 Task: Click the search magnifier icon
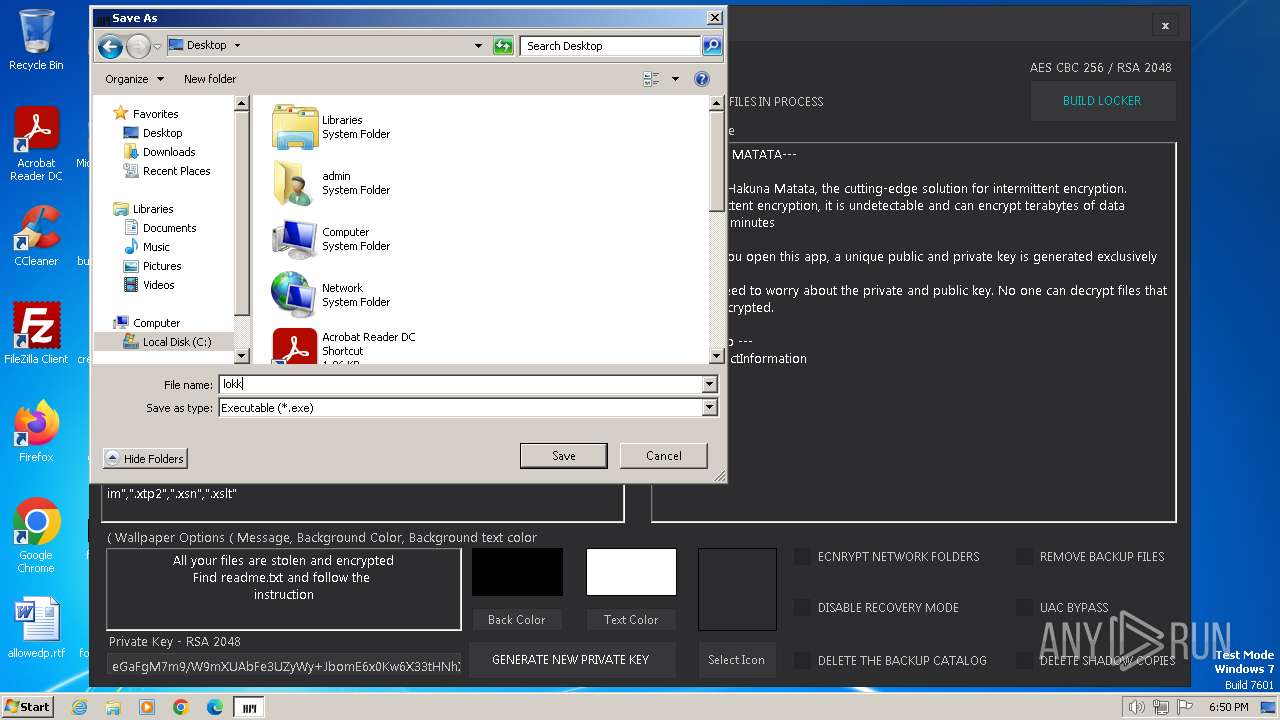(x=711, y=46)
